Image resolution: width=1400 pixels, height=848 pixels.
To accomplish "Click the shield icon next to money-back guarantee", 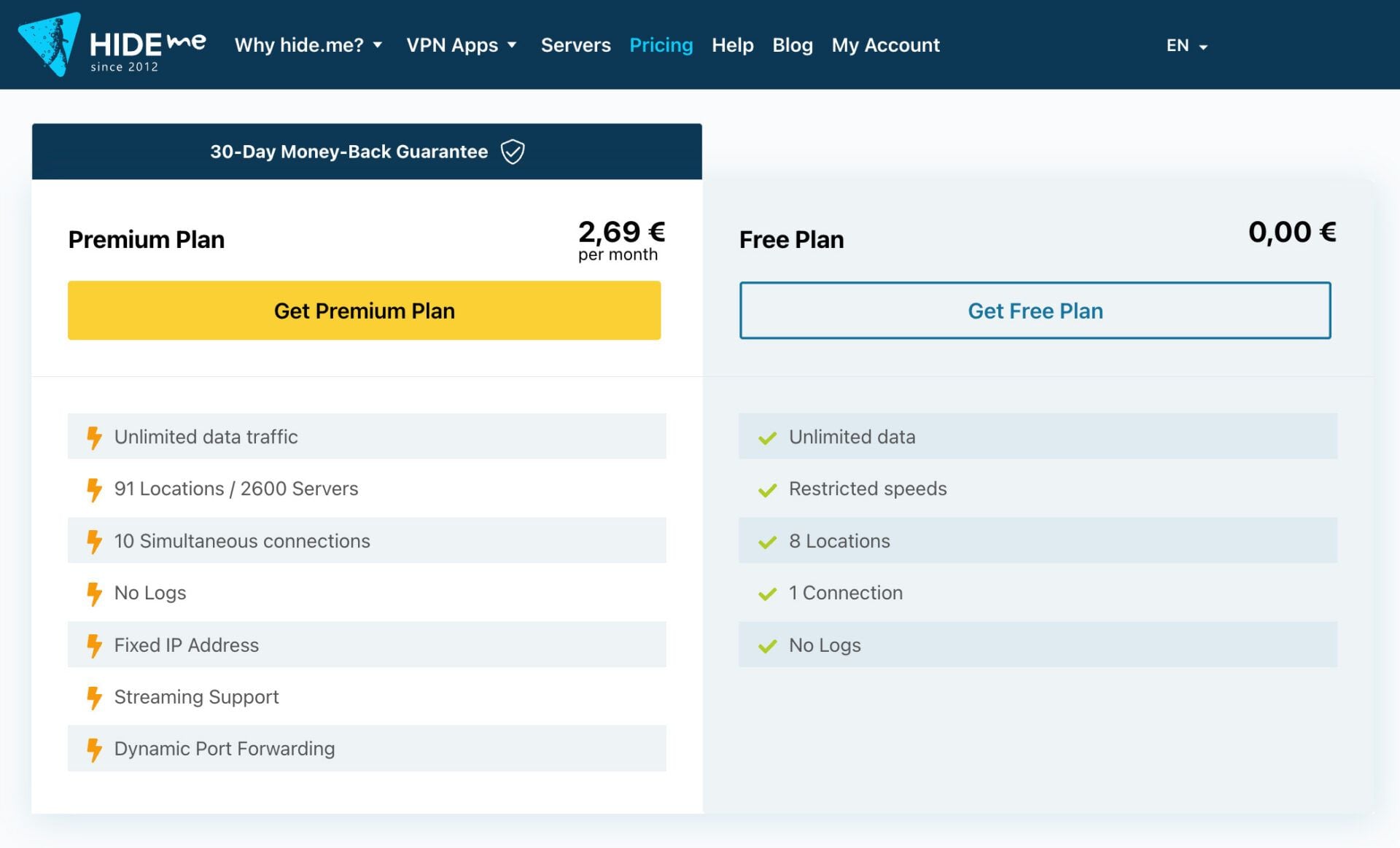I will (513, 152).
